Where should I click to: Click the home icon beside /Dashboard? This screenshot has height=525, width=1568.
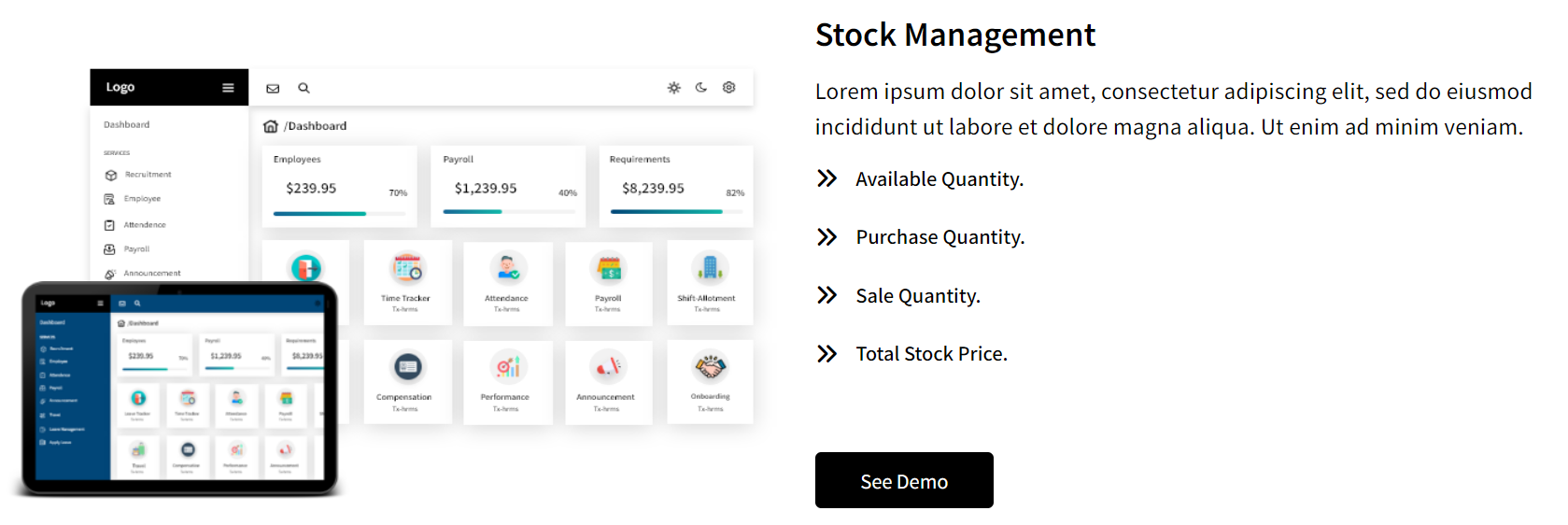click(x=271, y=126)
